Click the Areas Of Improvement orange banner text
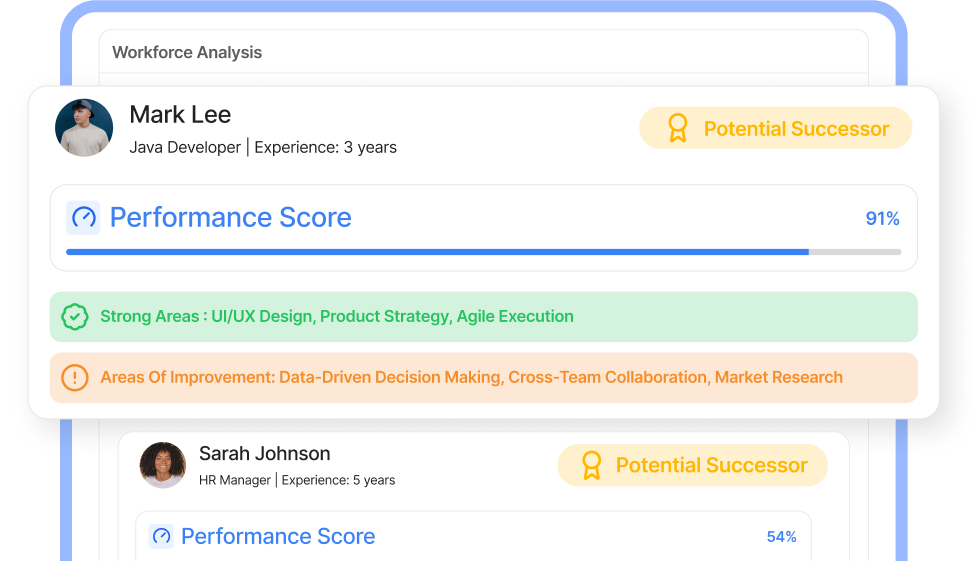This screenshot has width=978, height=561. tap(472, 378)
